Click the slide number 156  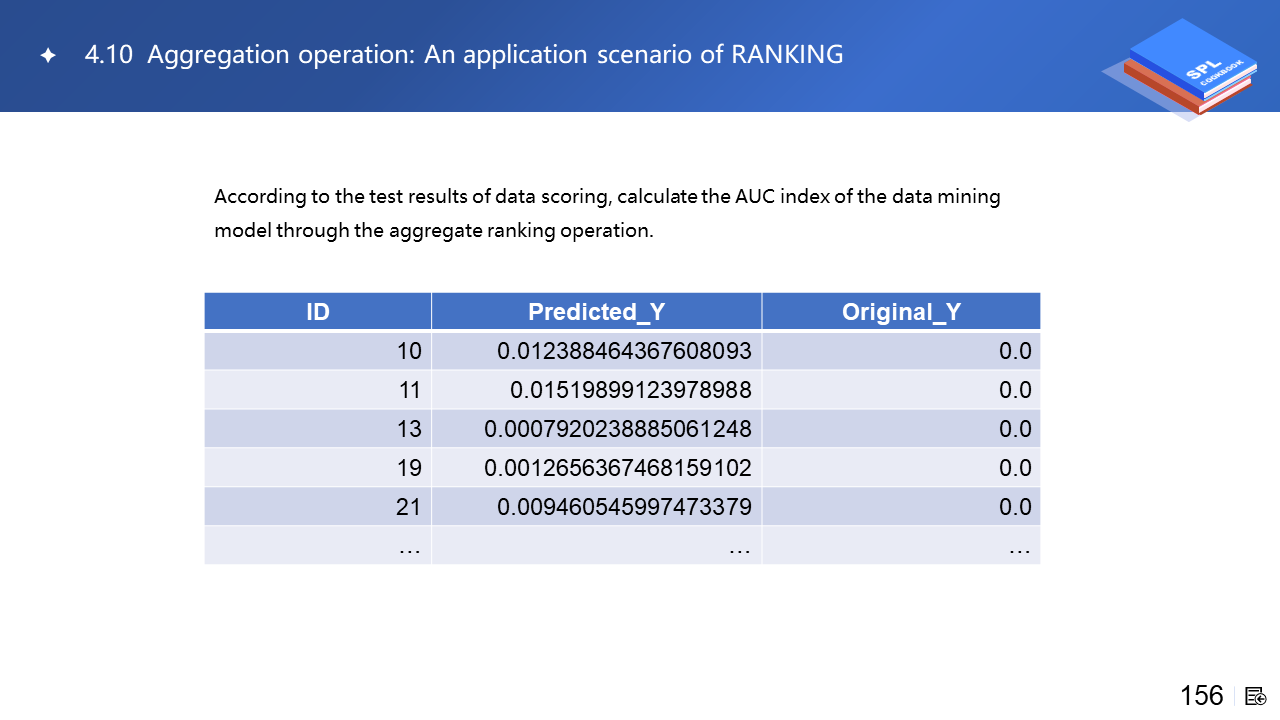point(1201,696)
